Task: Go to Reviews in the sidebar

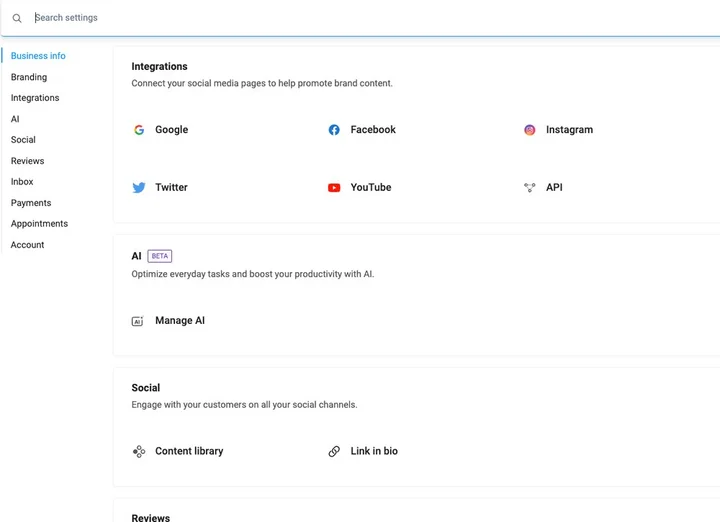Action: pos(28,161)
